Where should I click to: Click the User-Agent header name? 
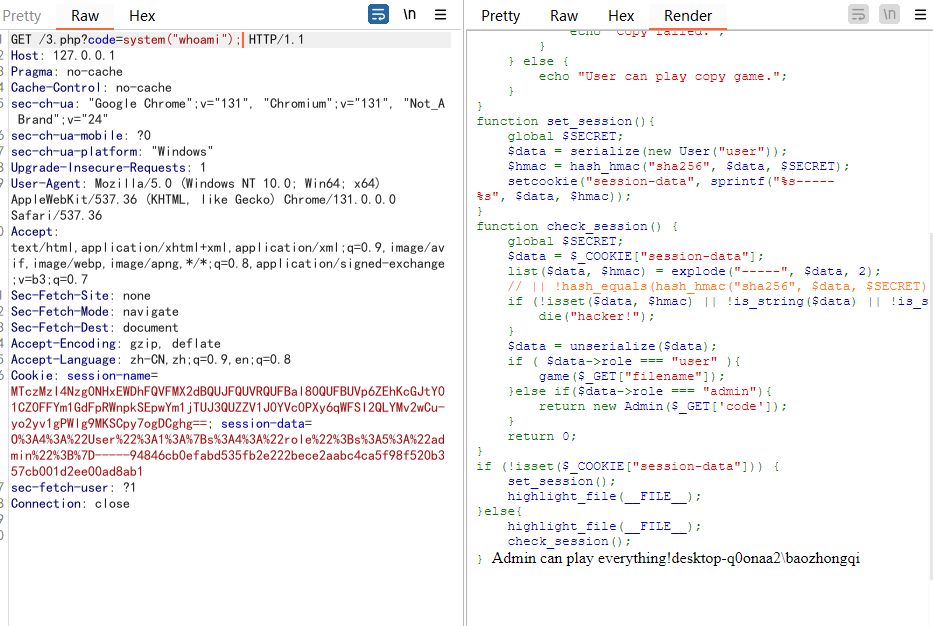point(48,184)
